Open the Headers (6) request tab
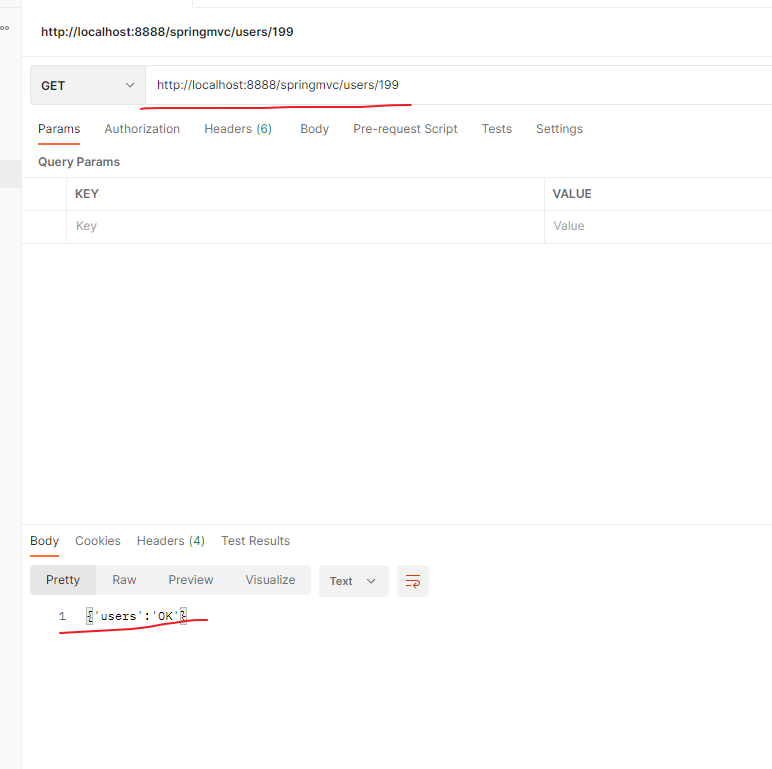Viewport: 772px width, 769px height. tap(238, 129)
